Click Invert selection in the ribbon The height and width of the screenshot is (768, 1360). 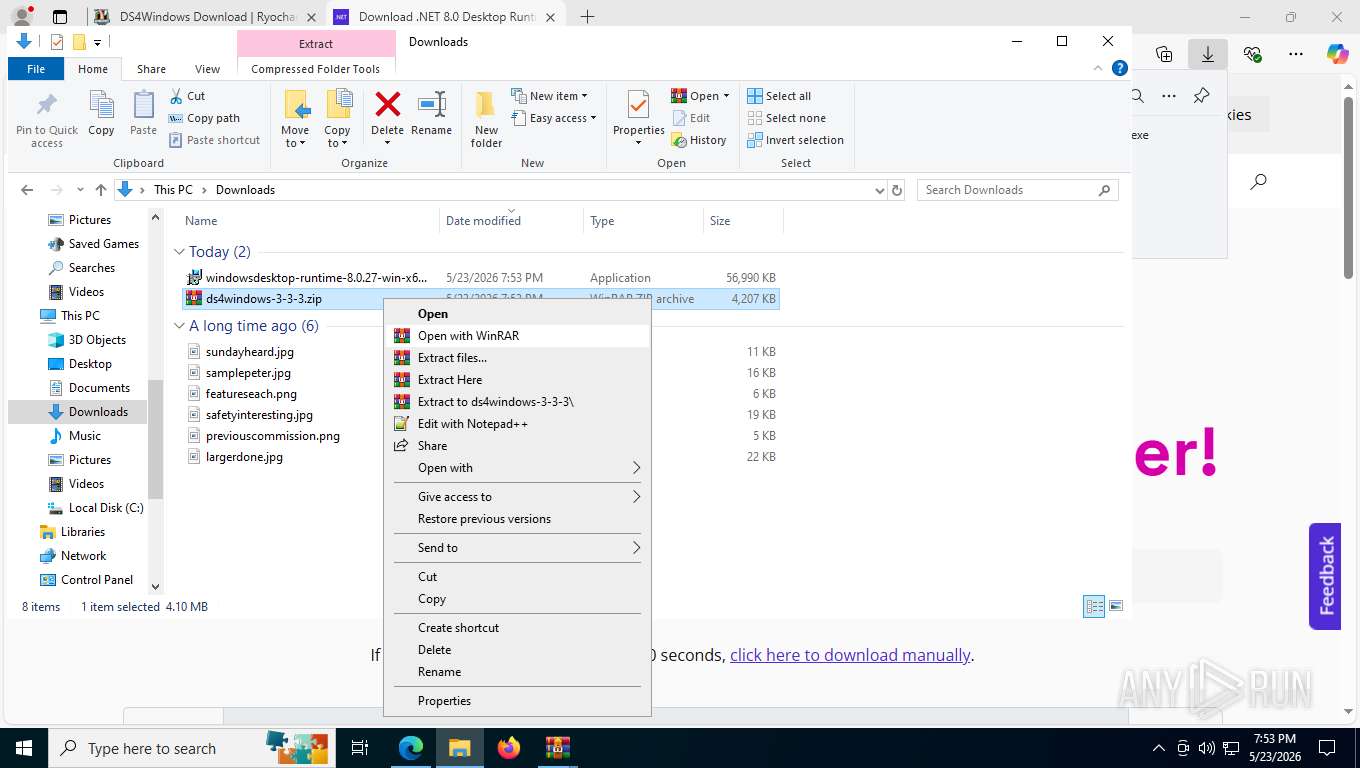tap(795, 140)
